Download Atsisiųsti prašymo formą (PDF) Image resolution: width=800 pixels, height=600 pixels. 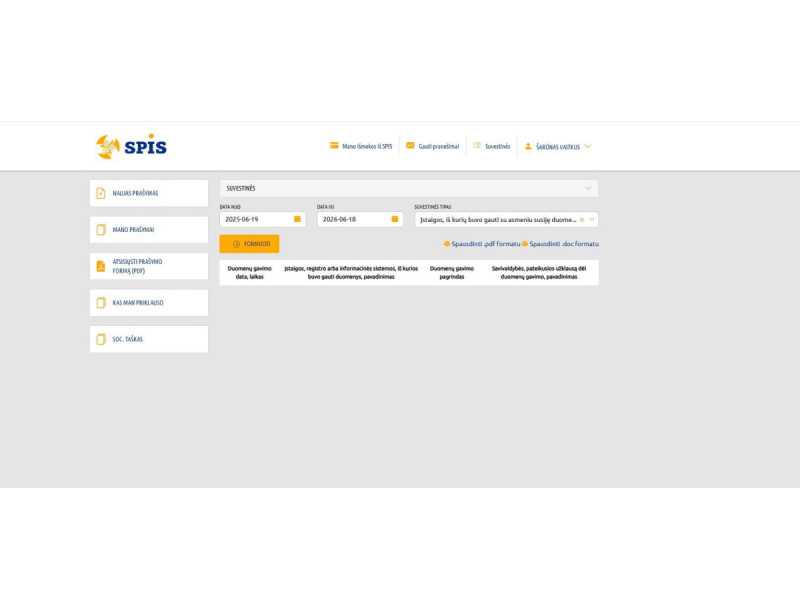tap(149, 266)
